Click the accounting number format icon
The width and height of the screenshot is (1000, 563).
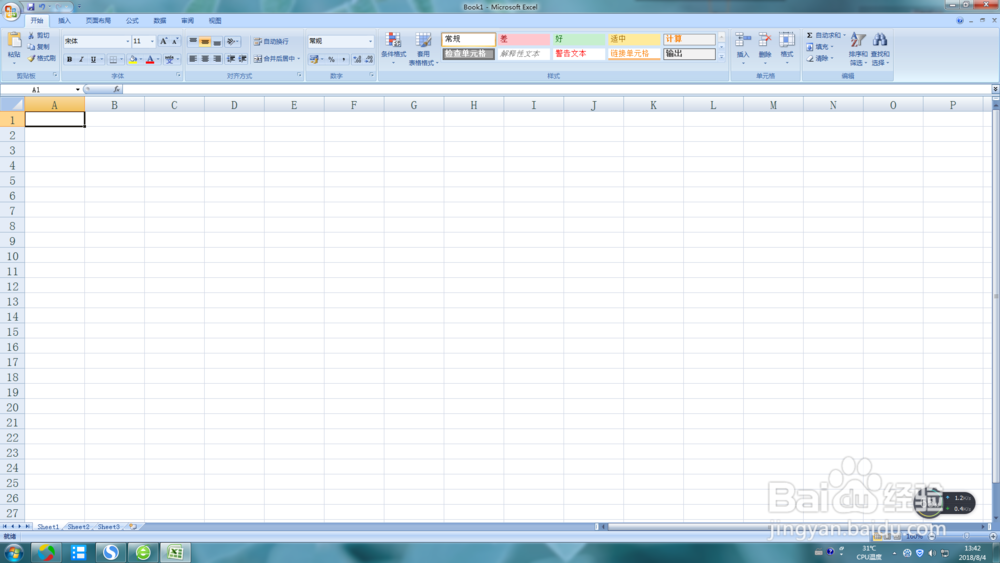tap(314, 59)
